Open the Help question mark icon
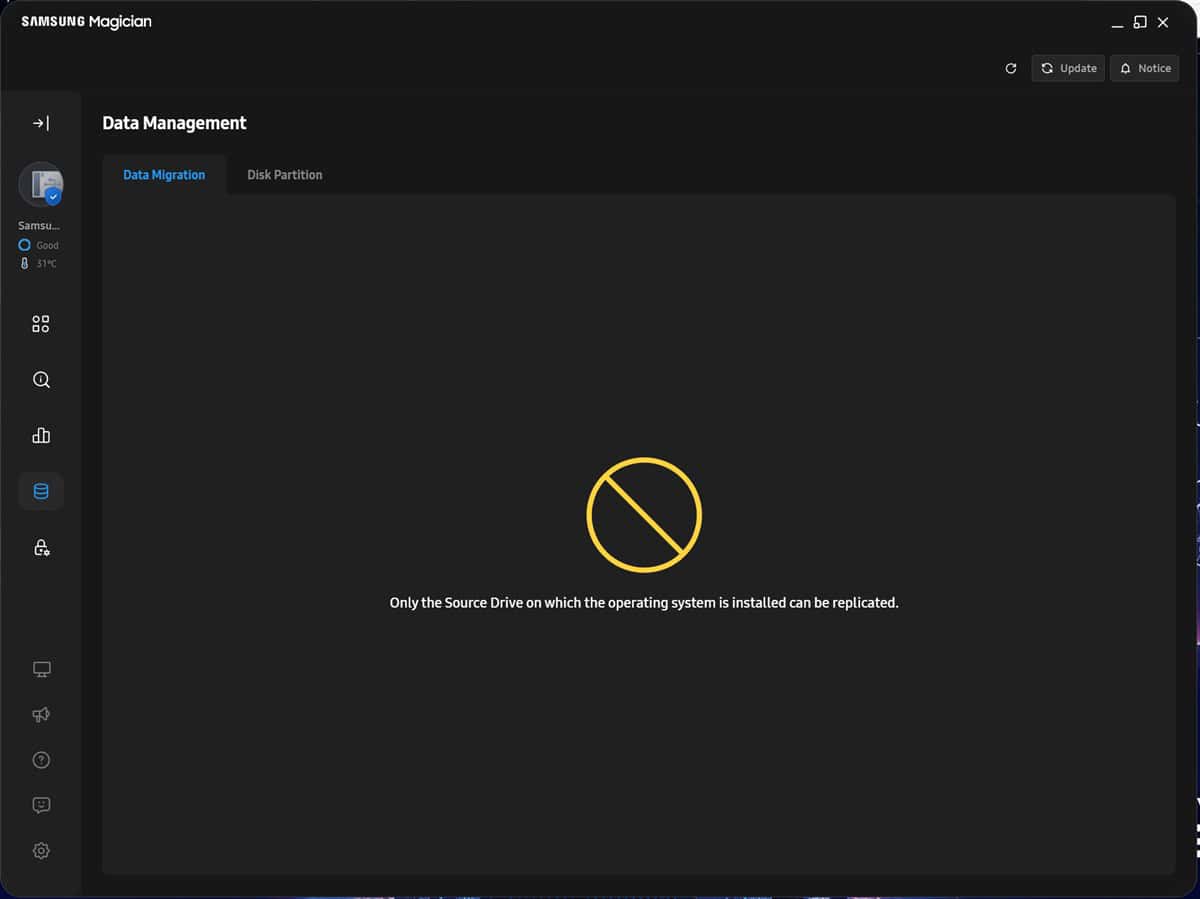This screenshot has width=1200, height=899. point(41,760)
